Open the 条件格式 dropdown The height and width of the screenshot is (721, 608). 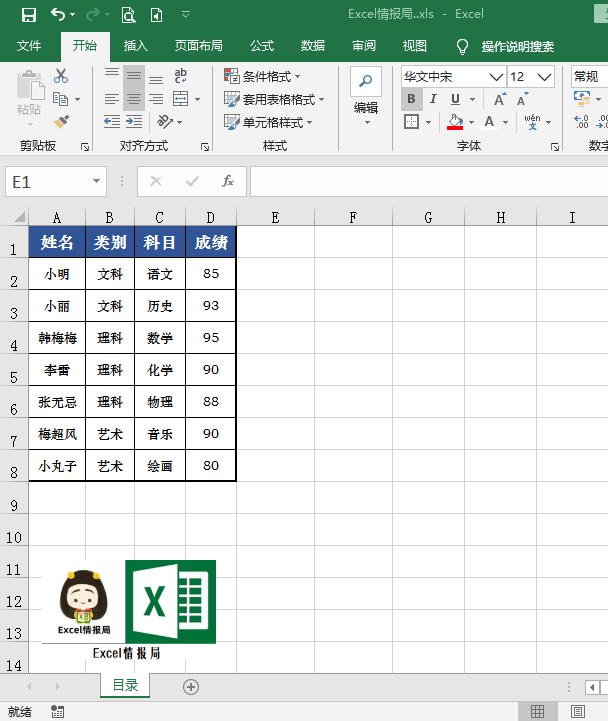click(x=262, y=76)
